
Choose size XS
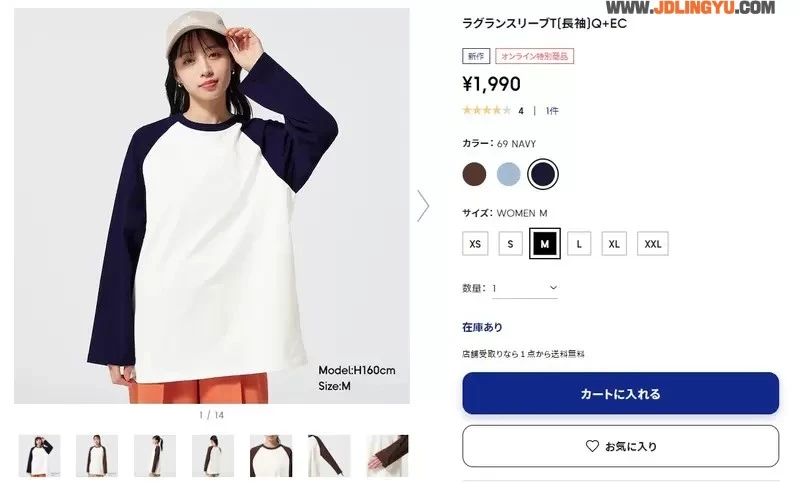tap(475, 244)
